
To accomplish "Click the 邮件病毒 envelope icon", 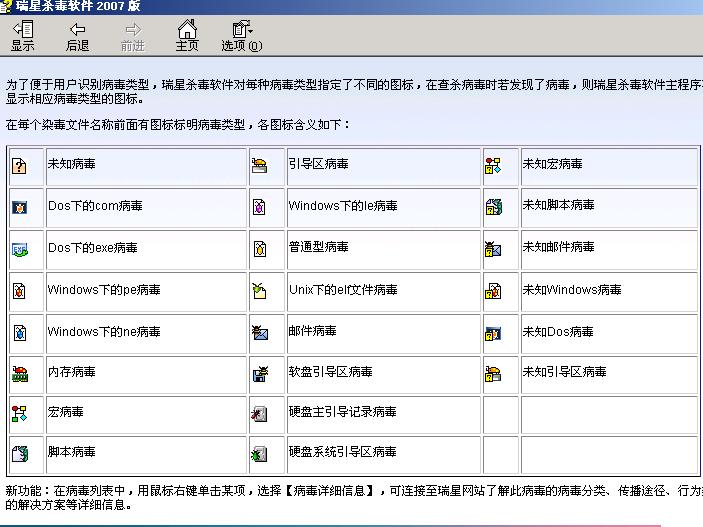I will (260, 332).
